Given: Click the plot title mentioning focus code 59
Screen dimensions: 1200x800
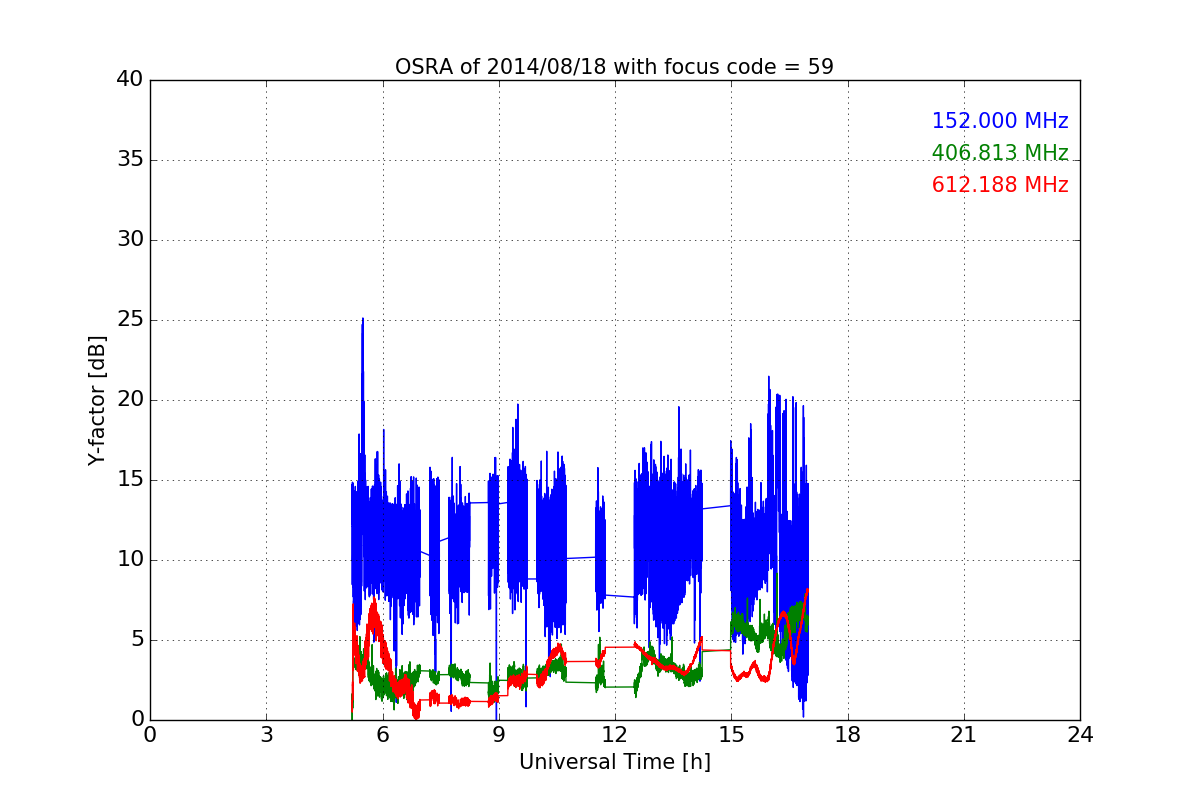Looking at the screenshot, I should [614, 67].
